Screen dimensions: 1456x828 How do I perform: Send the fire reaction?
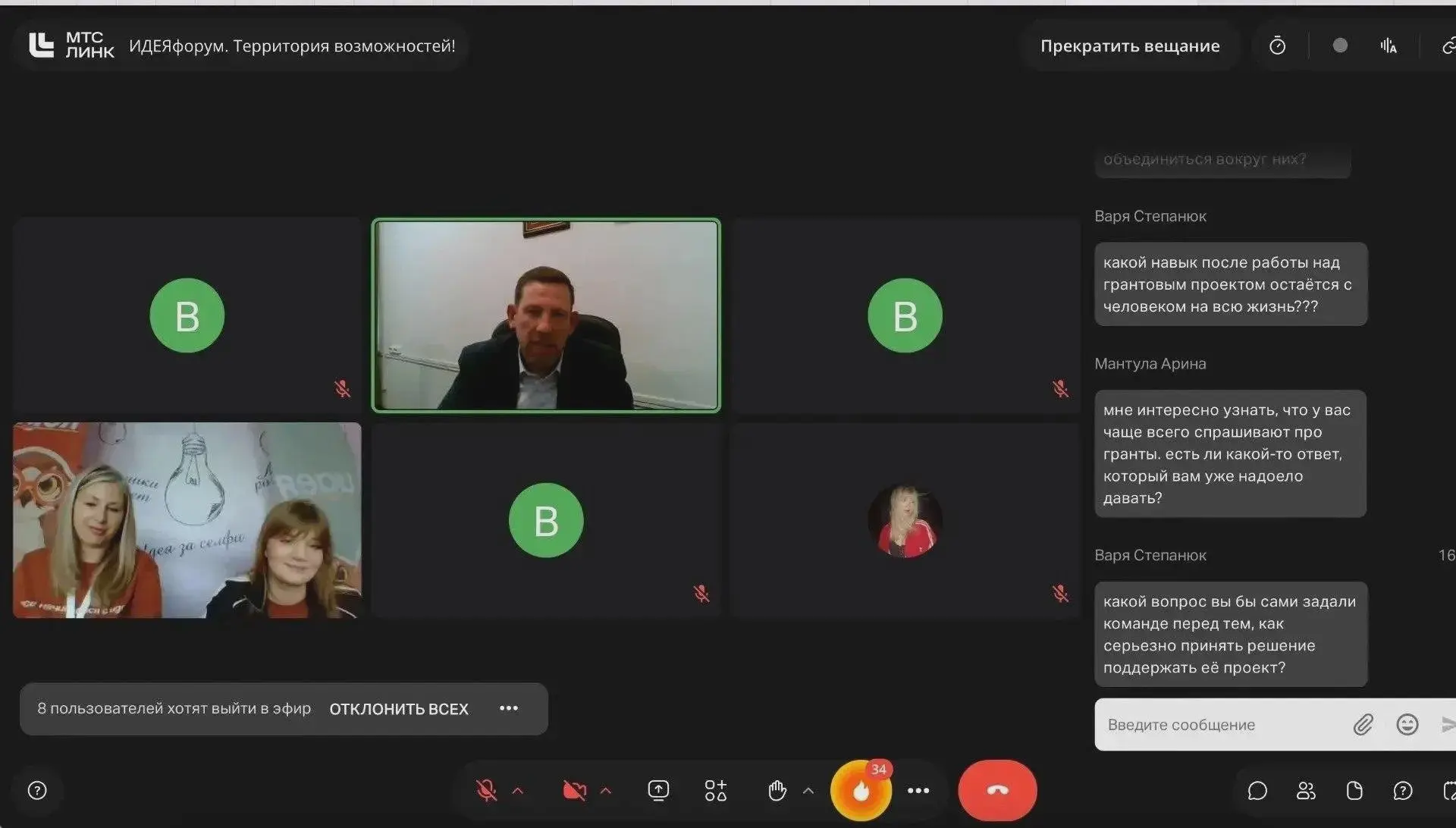point(861,791)
